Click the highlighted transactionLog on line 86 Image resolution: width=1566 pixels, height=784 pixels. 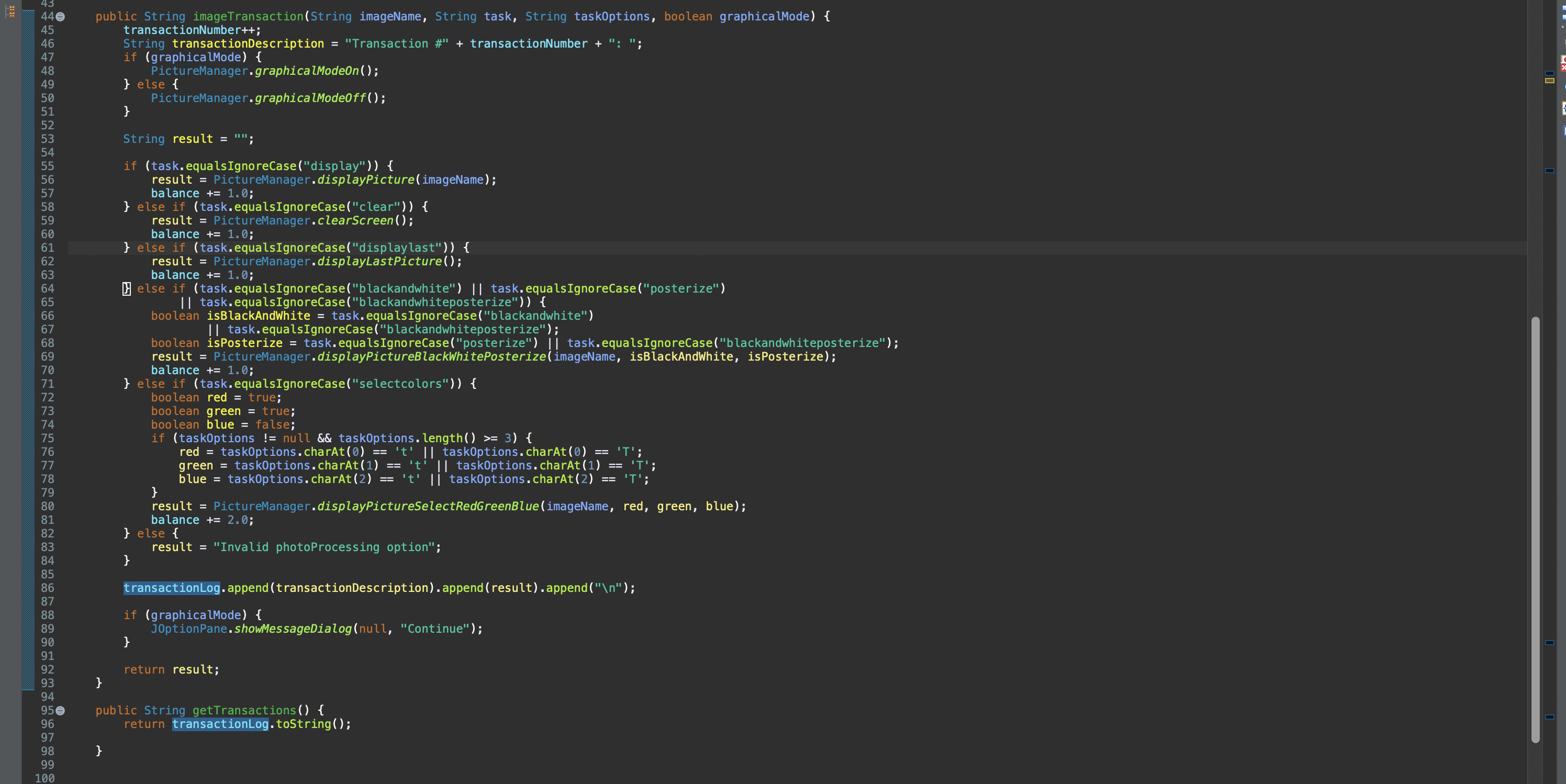tap(172, 588)
